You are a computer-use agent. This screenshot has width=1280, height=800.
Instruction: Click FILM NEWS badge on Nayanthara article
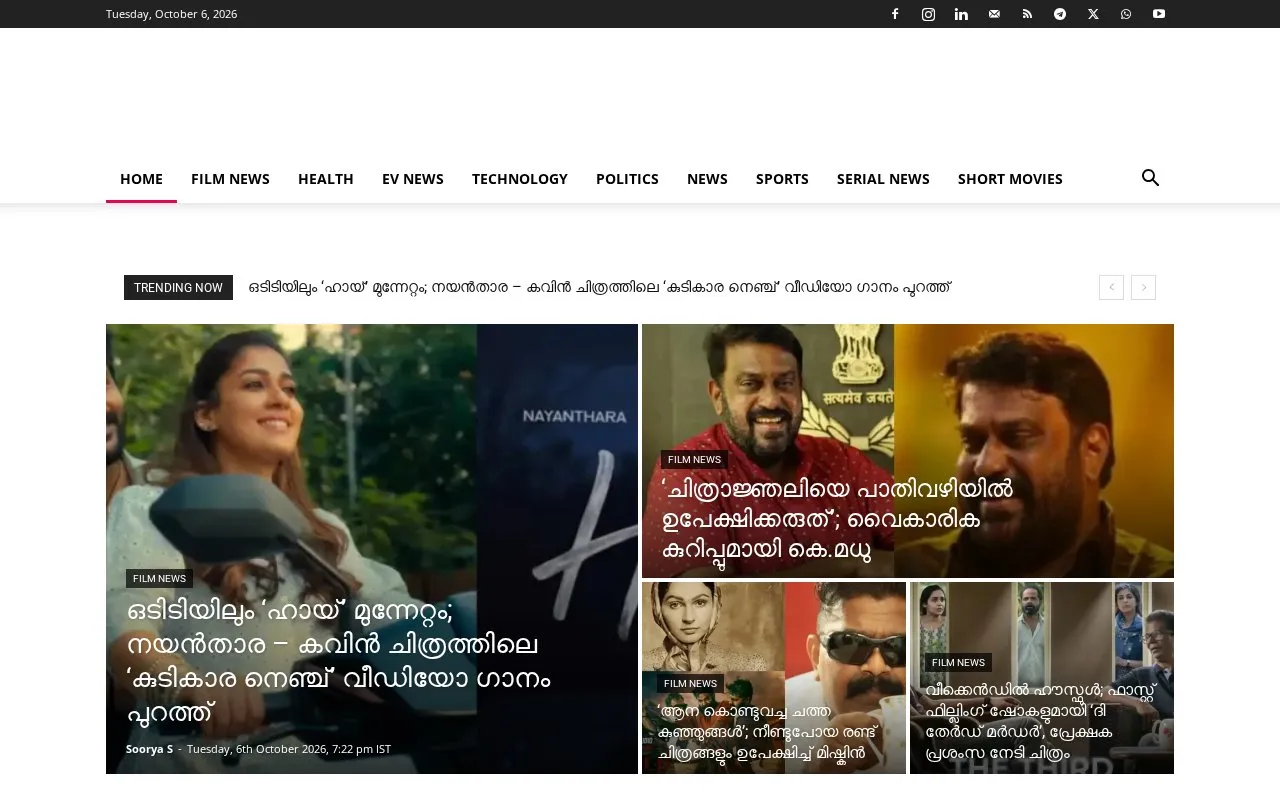coord(159,578)
